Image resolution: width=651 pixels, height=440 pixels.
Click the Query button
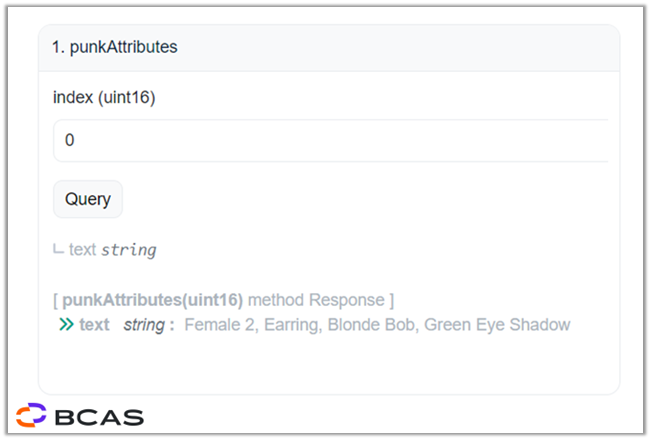(88, 199)
